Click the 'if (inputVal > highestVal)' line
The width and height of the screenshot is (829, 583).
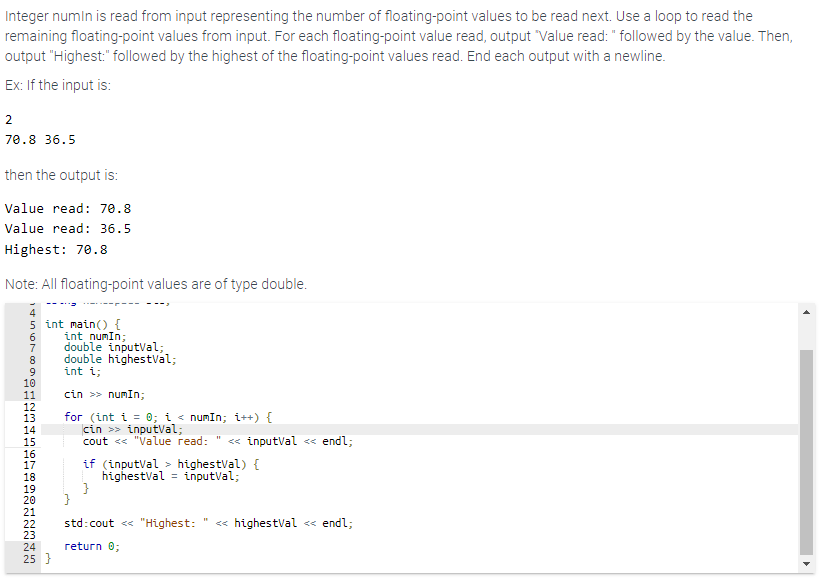click(x=171, y=464)
